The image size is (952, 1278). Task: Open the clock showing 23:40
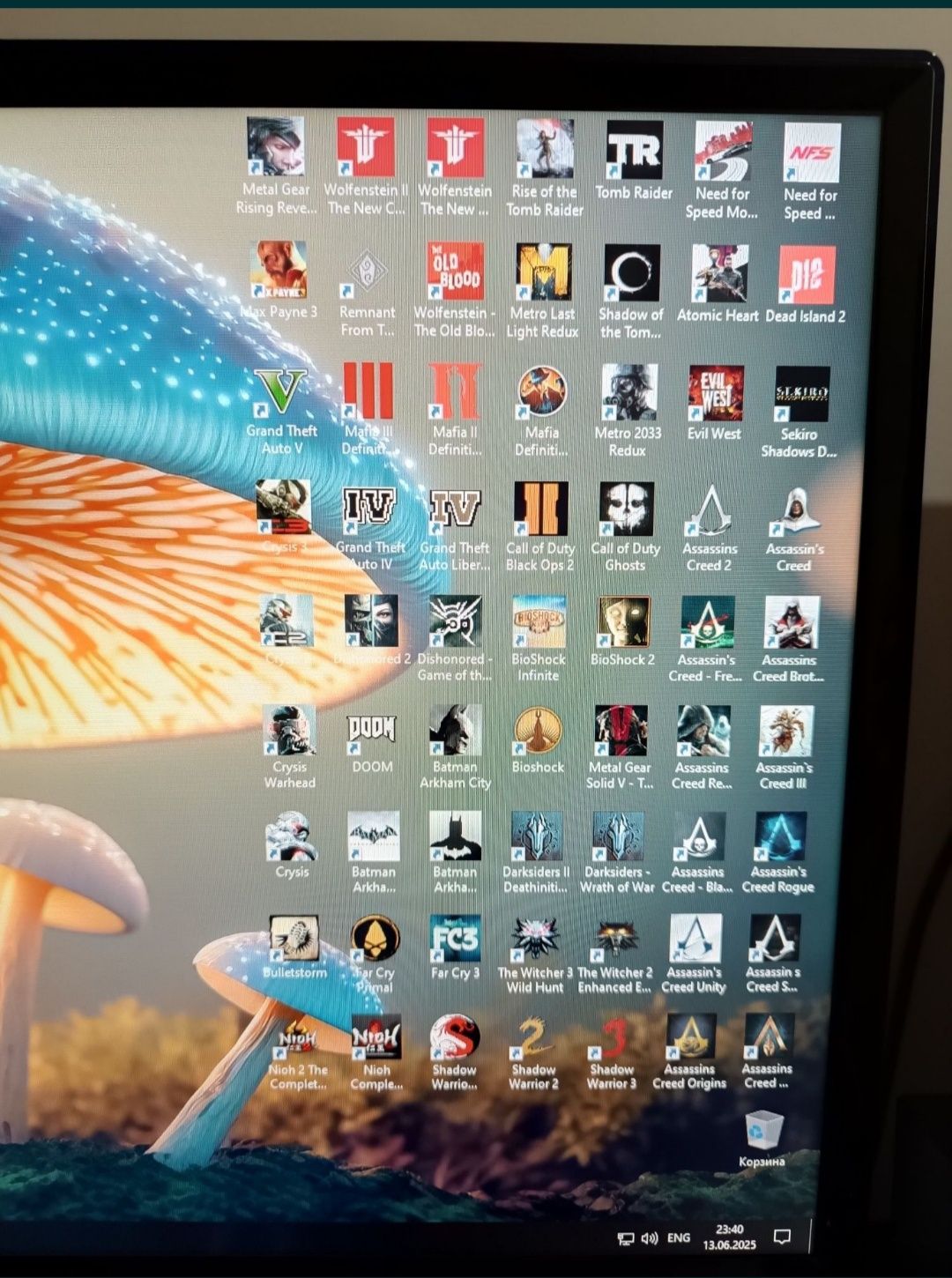tap(729, 1237)
